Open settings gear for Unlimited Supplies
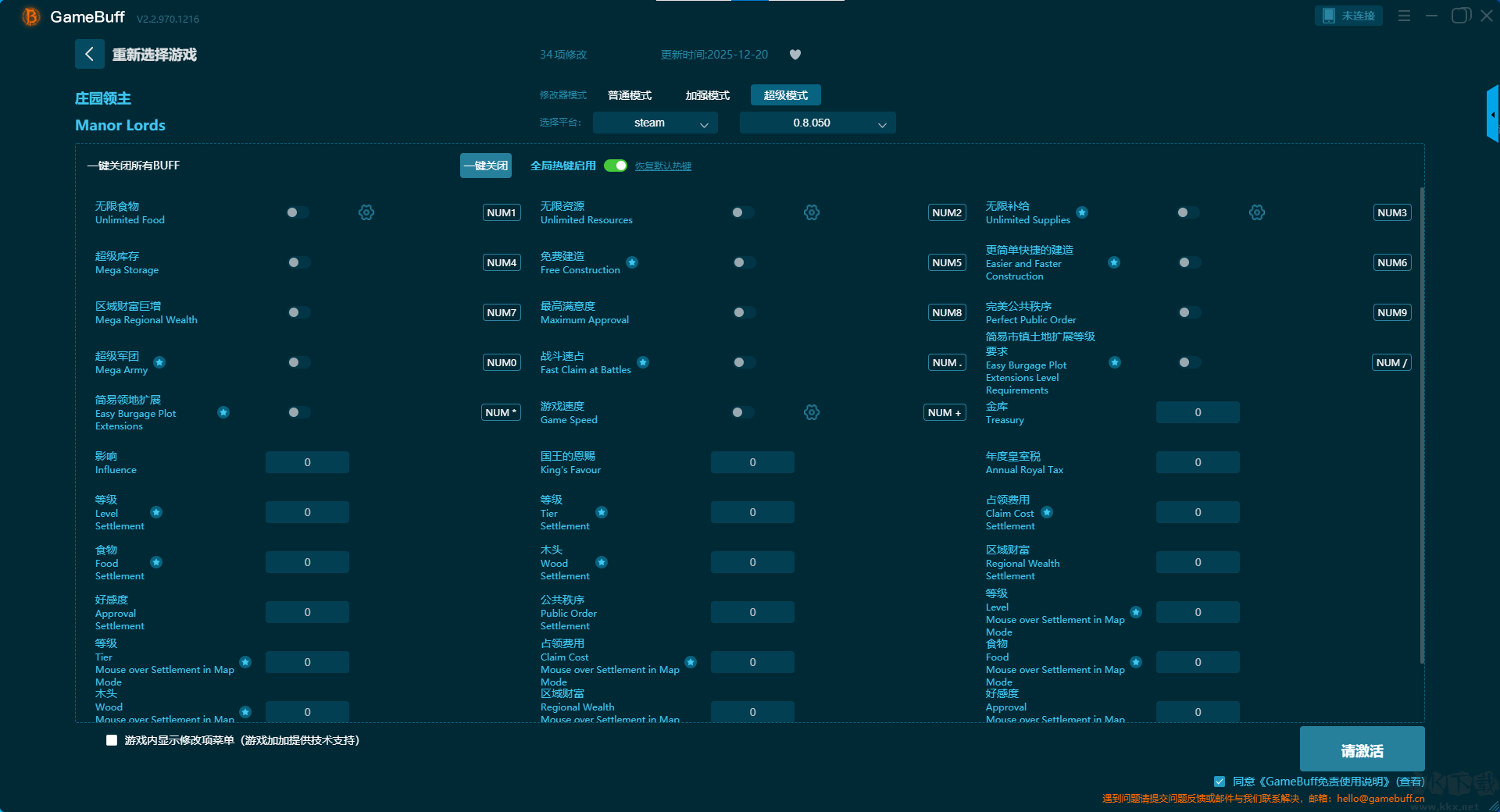The width and height of the screenshot is (1500, 812). tap(1257, 212)
